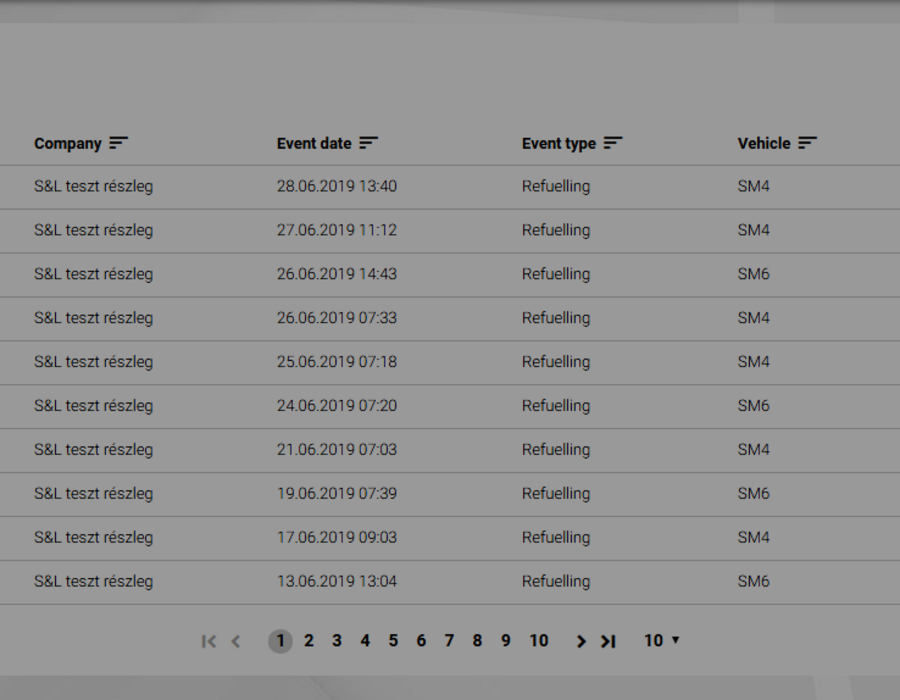Select event date 24.06.2019 07:20

click(x=337, y=406)
